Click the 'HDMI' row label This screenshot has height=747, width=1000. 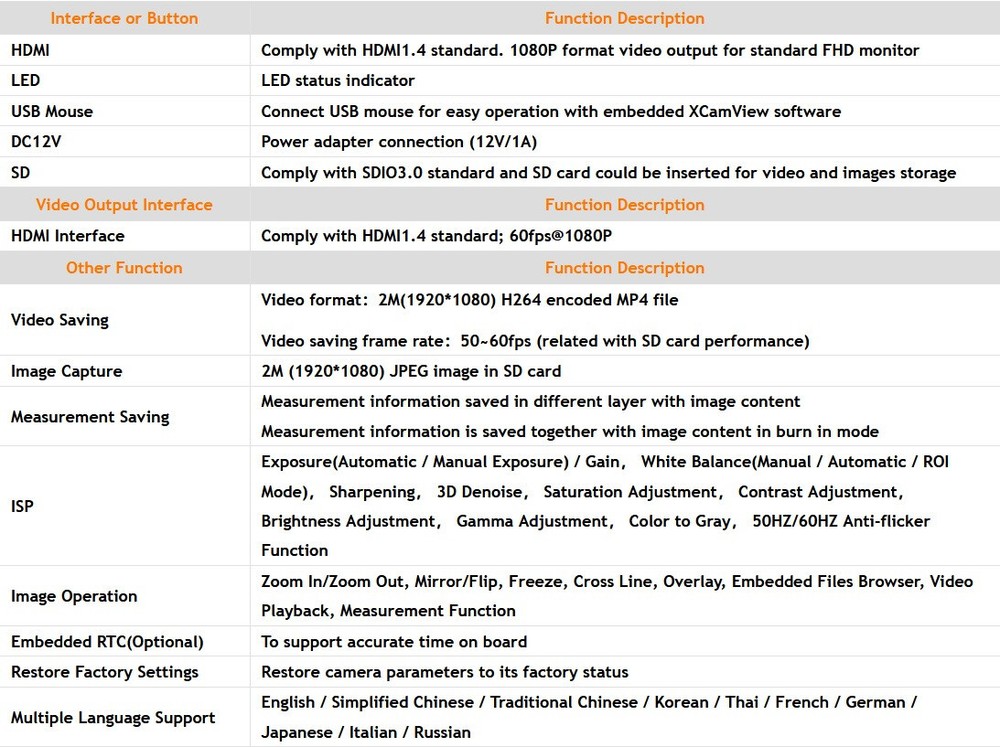coord(30,50)
